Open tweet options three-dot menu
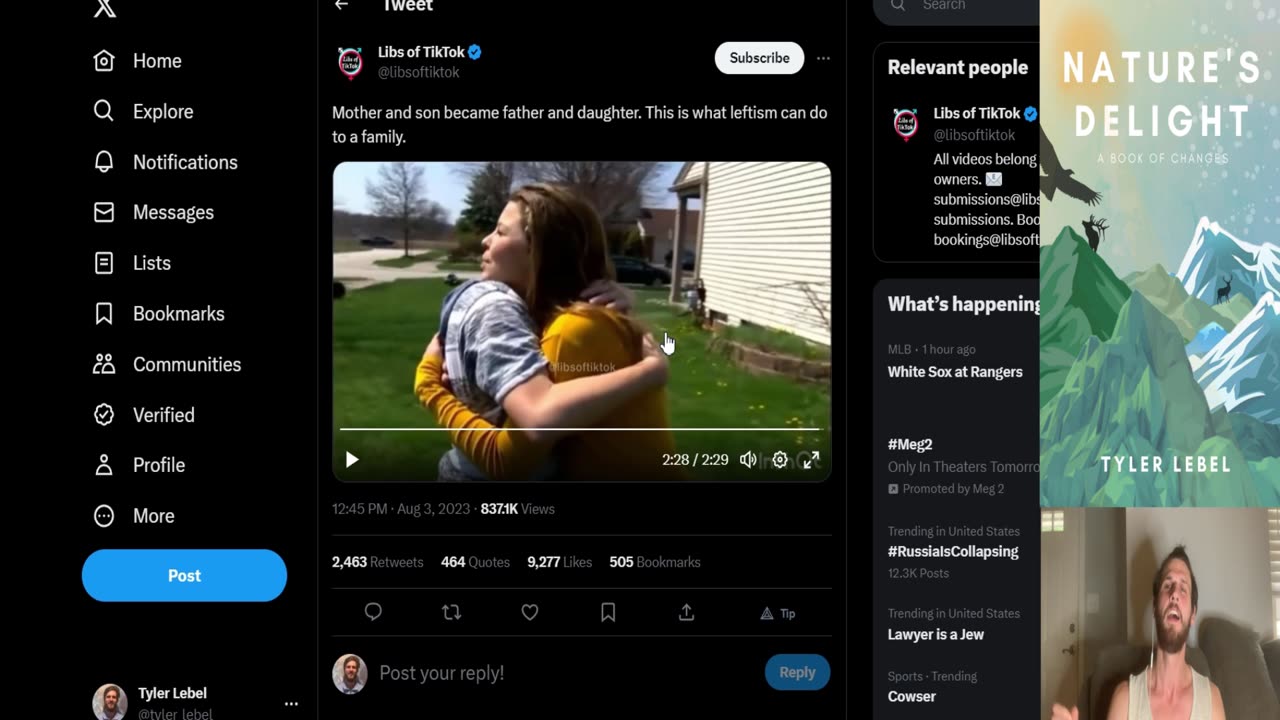The image size is (1280, 720). (823, 58)
